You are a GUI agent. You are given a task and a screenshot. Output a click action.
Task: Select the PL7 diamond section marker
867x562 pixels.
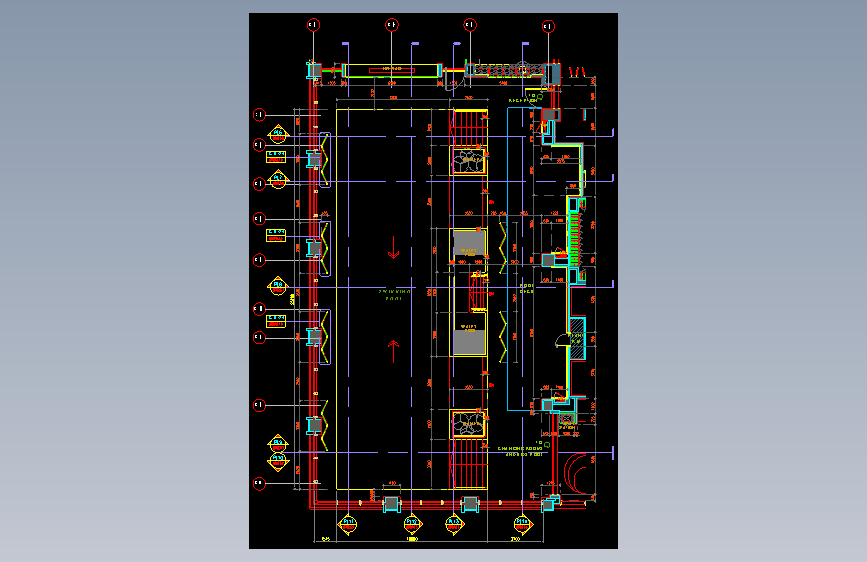pyautogui.click(x=278, y=179)
